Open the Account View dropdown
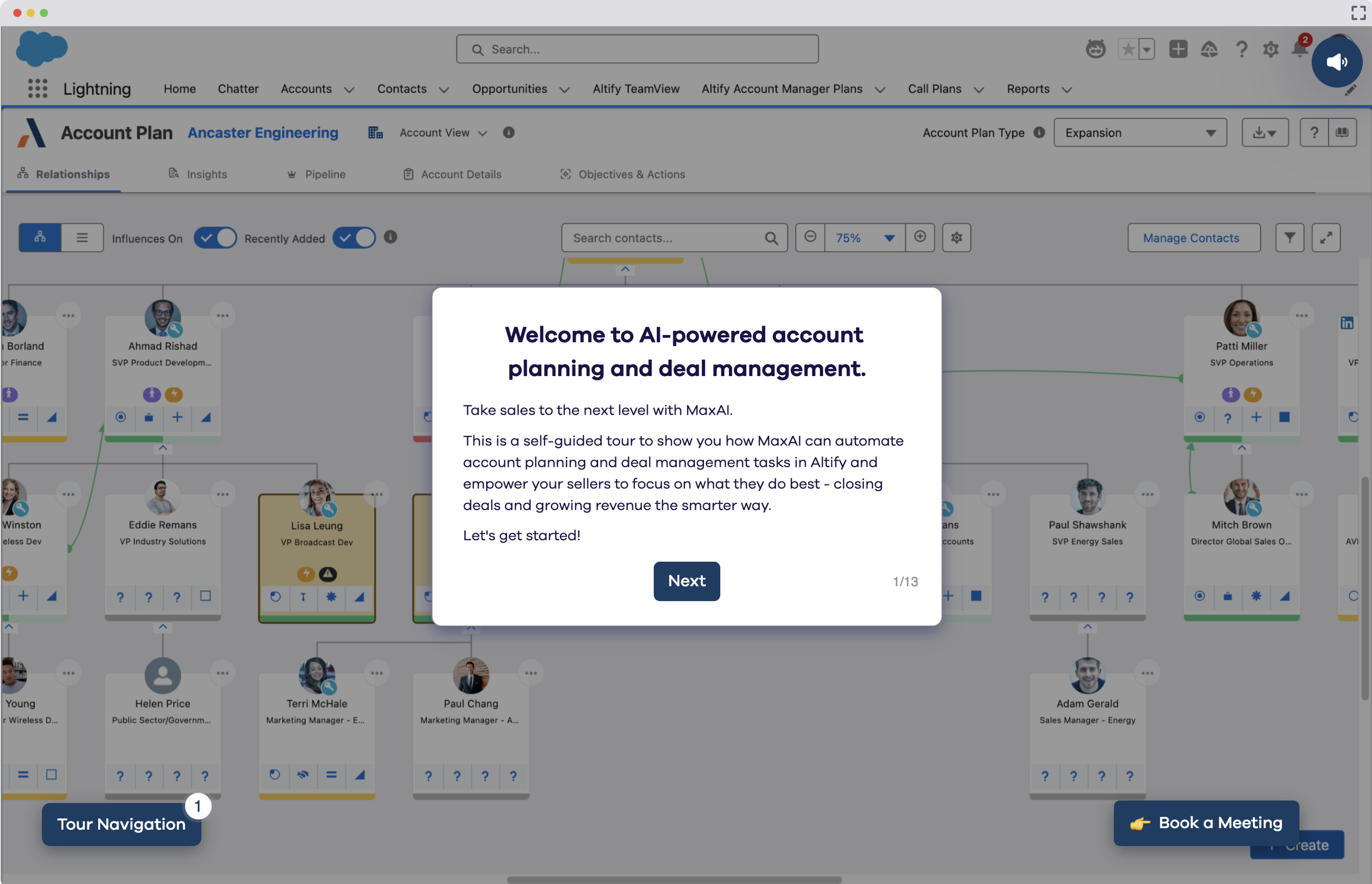This screenshot has width=1372, height=884. coord(443,133)
